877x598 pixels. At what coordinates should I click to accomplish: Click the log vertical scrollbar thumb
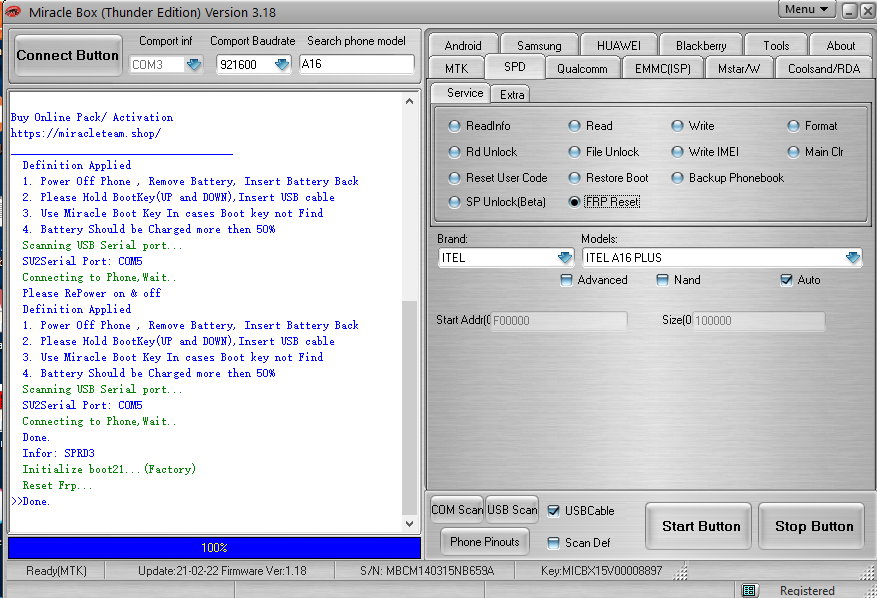409,407
